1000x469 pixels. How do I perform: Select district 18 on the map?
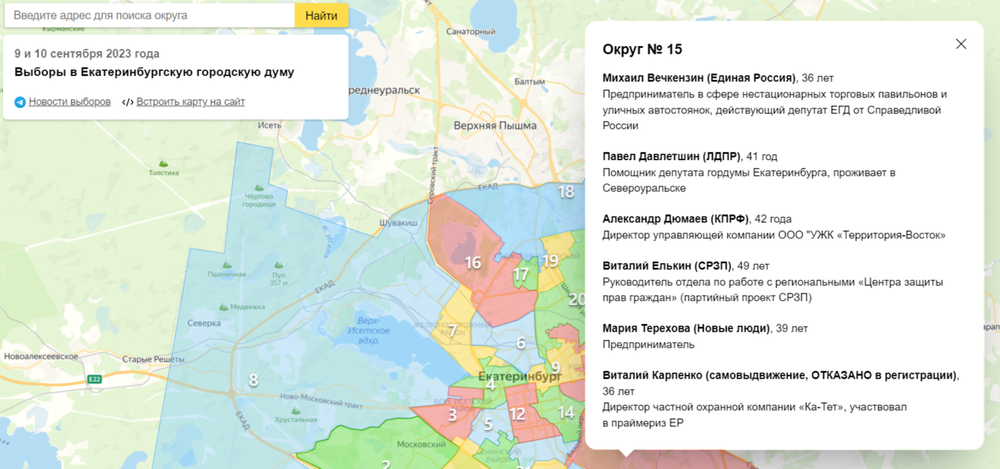(x=566, y=191)
